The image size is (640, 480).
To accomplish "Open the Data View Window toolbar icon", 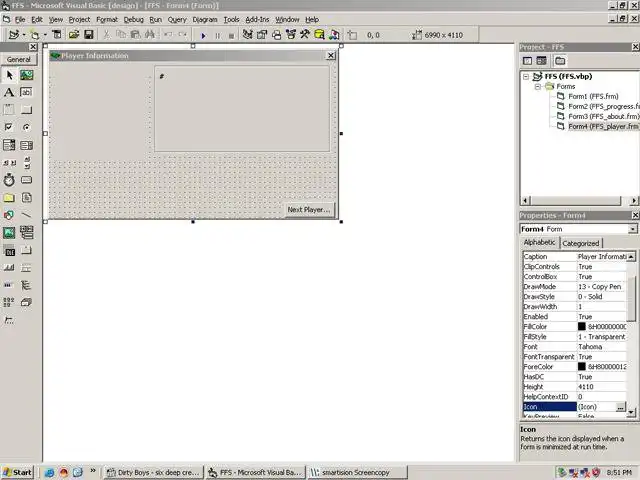I will pos(320,35).
